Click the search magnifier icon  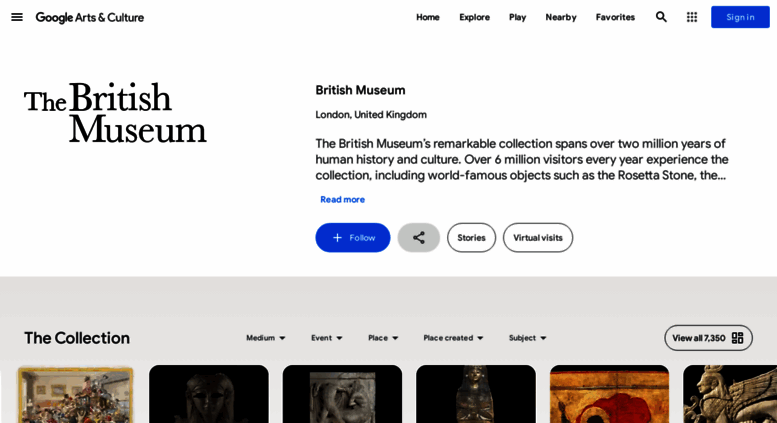(661, 17)
